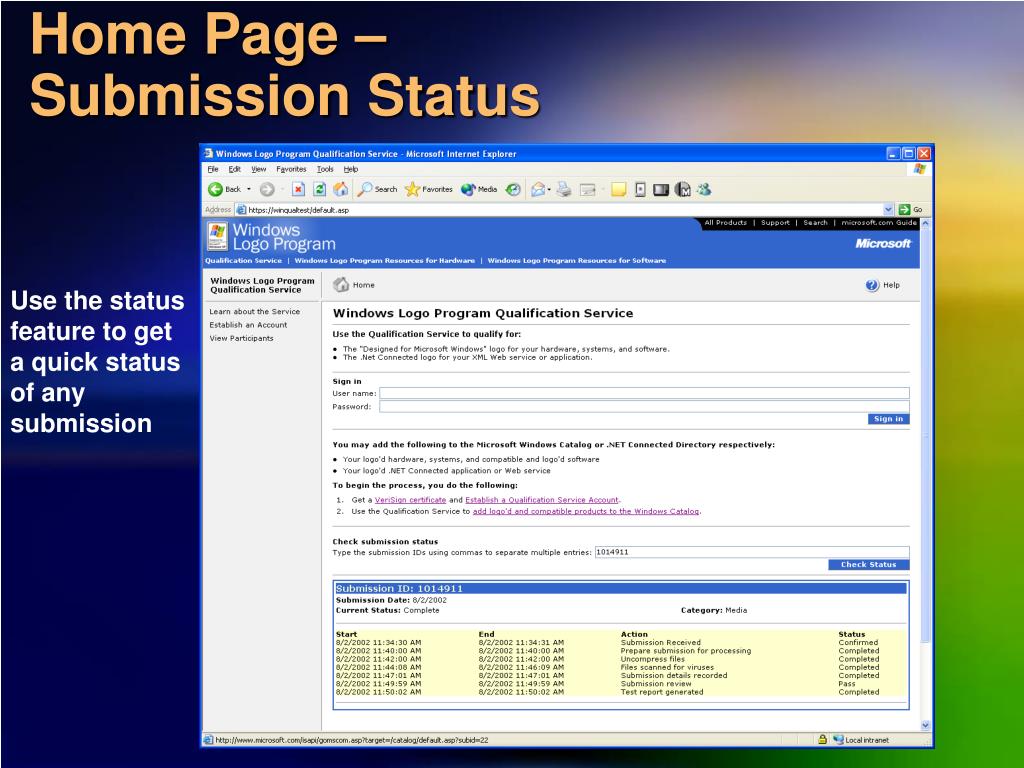
Task: Click the Edit page toolbar icon
Action: (x=588, y=189)
